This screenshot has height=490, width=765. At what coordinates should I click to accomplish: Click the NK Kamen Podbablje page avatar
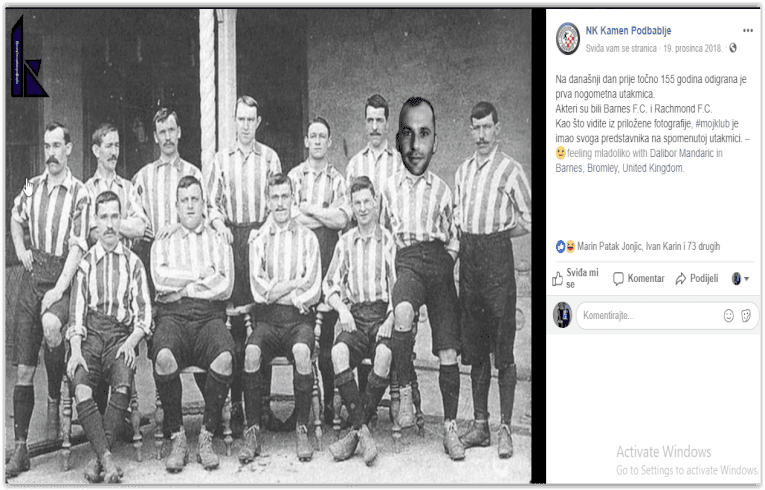pos(567,39)
